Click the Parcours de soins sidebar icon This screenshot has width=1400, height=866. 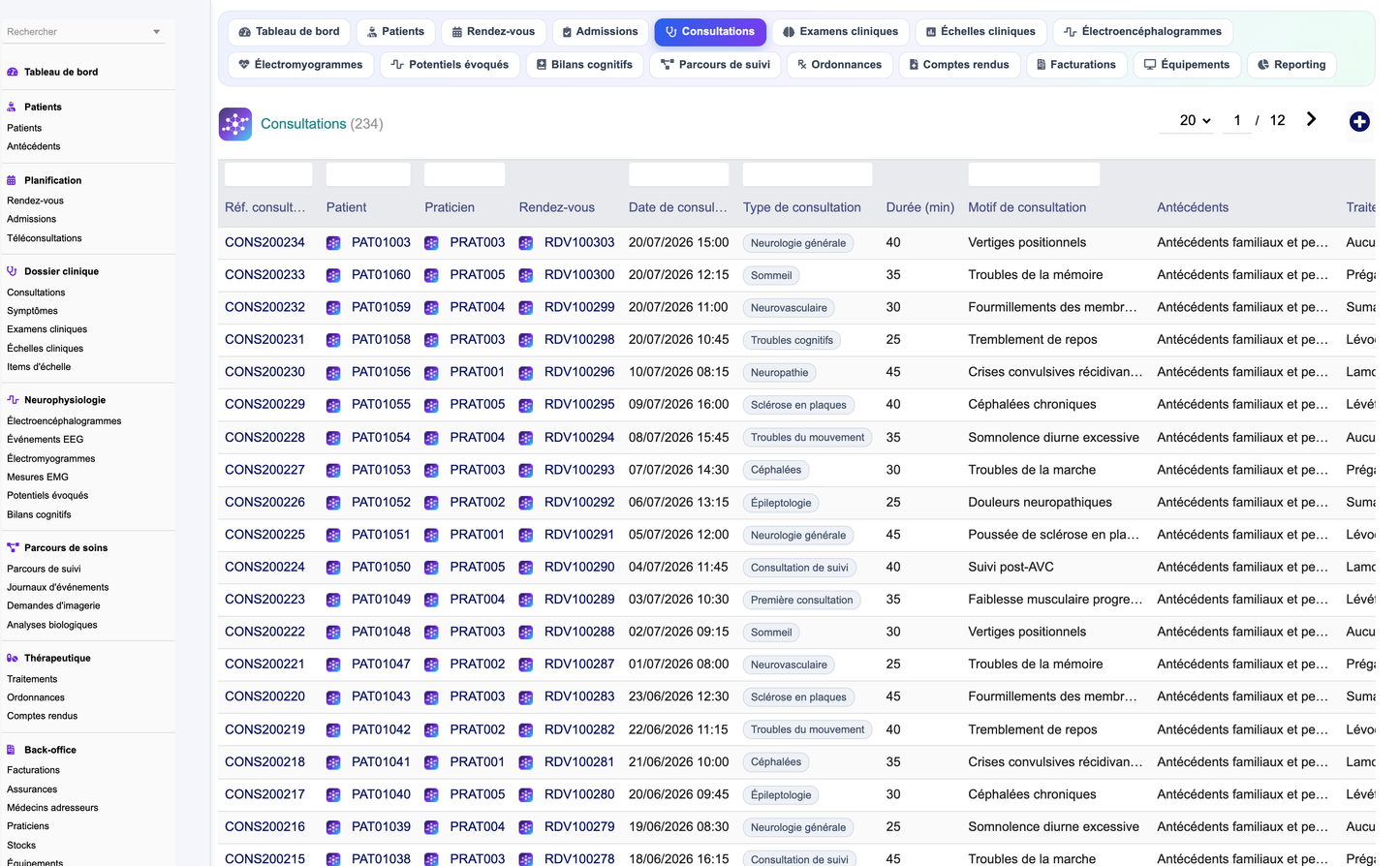[x=13, y=547]
